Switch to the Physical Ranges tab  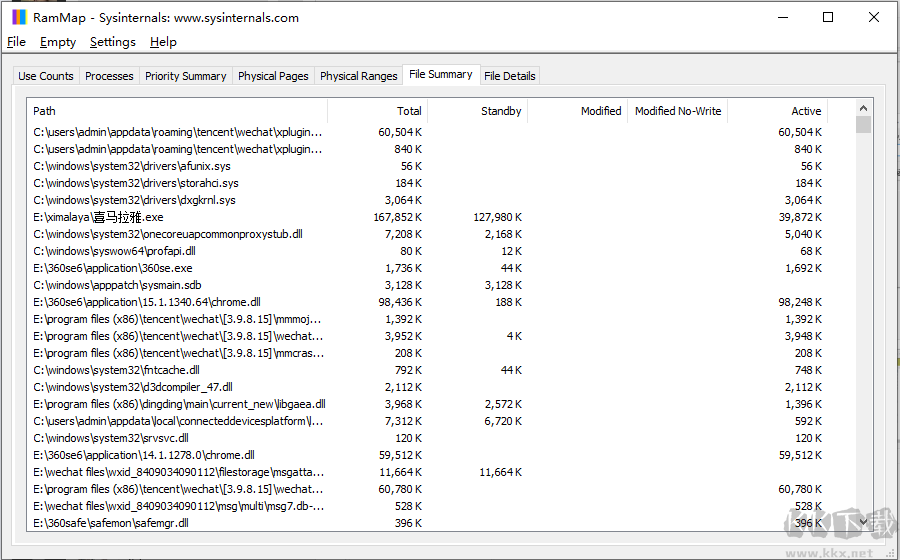[x=359, y=76]
